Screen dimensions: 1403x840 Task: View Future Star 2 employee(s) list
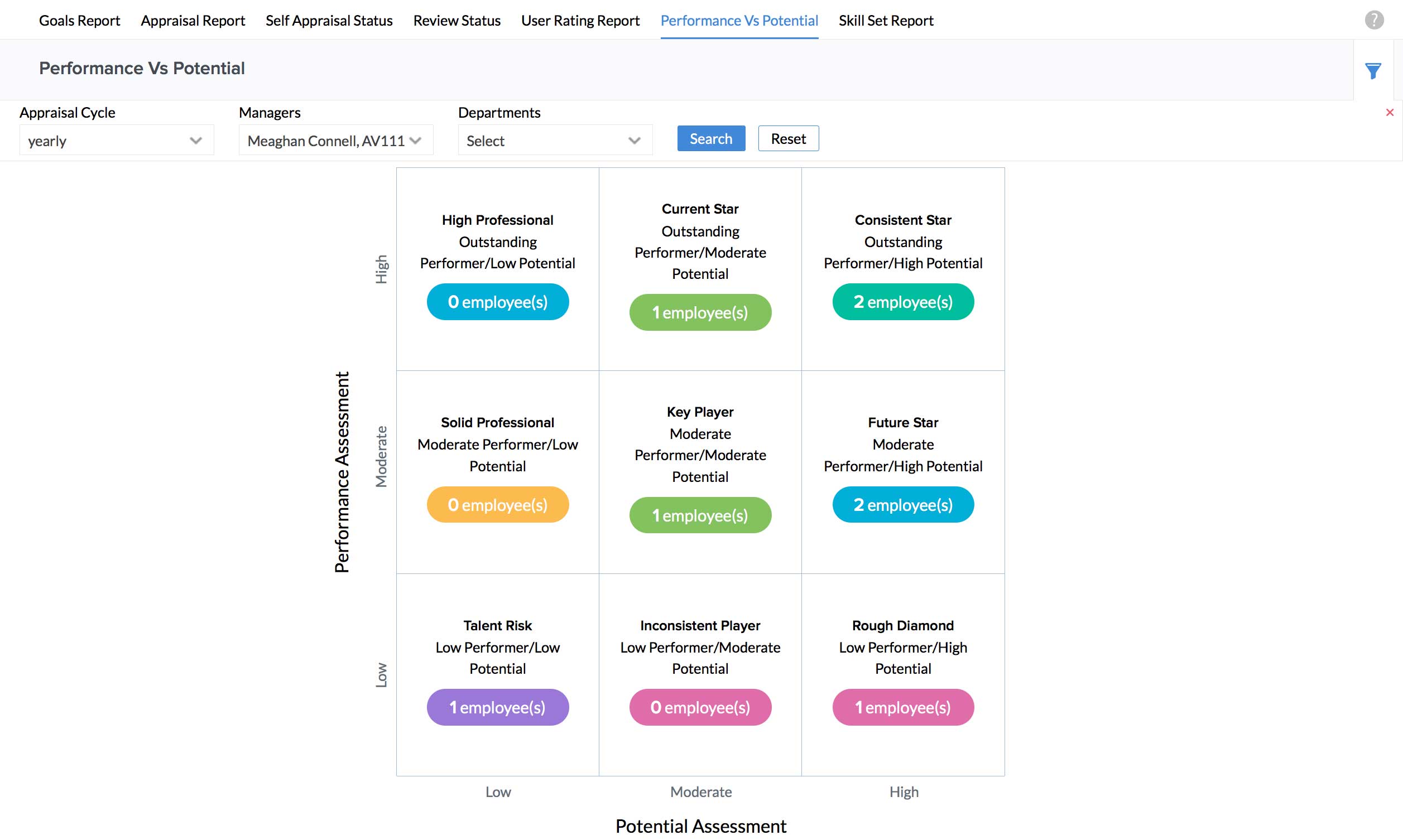(902, 504)
